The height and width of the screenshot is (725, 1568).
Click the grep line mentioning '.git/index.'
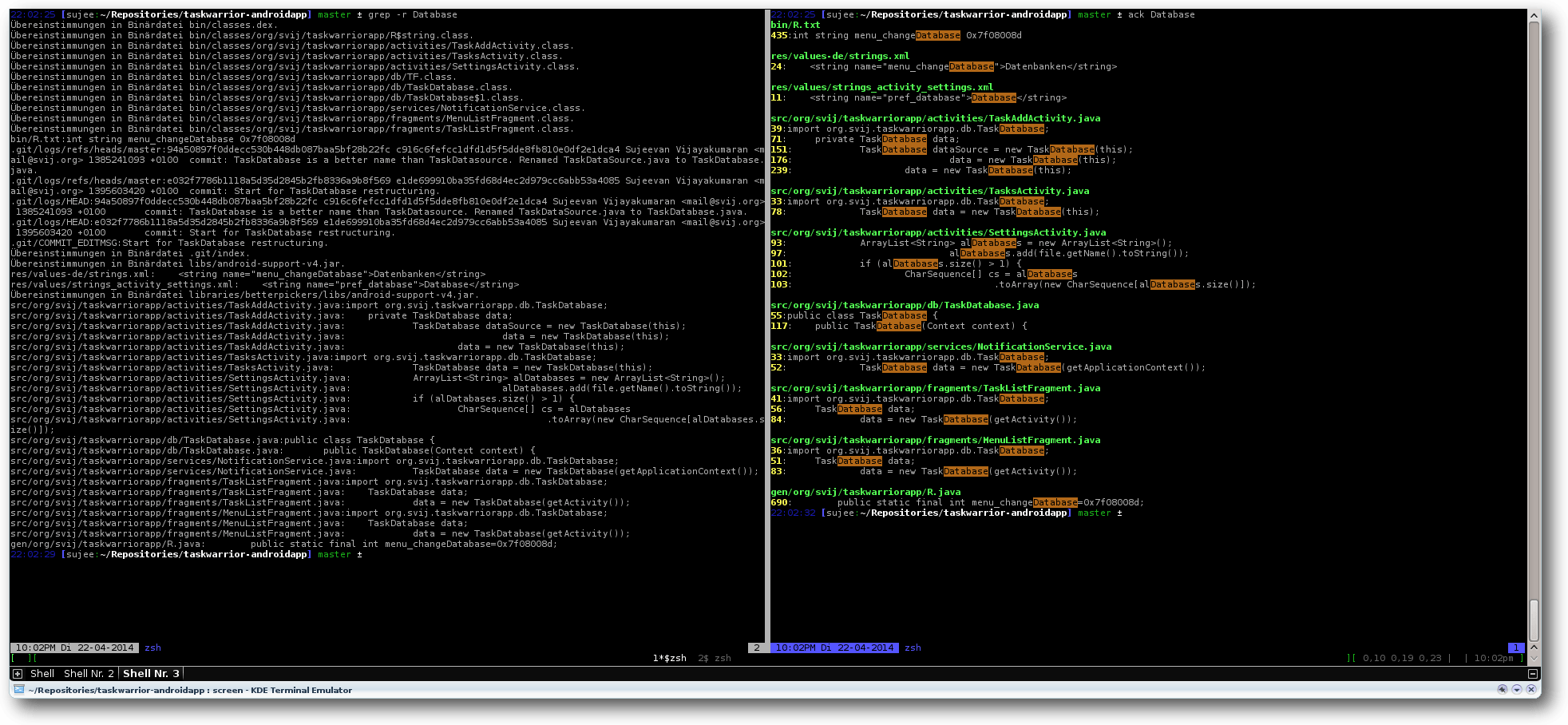point(130,253)
